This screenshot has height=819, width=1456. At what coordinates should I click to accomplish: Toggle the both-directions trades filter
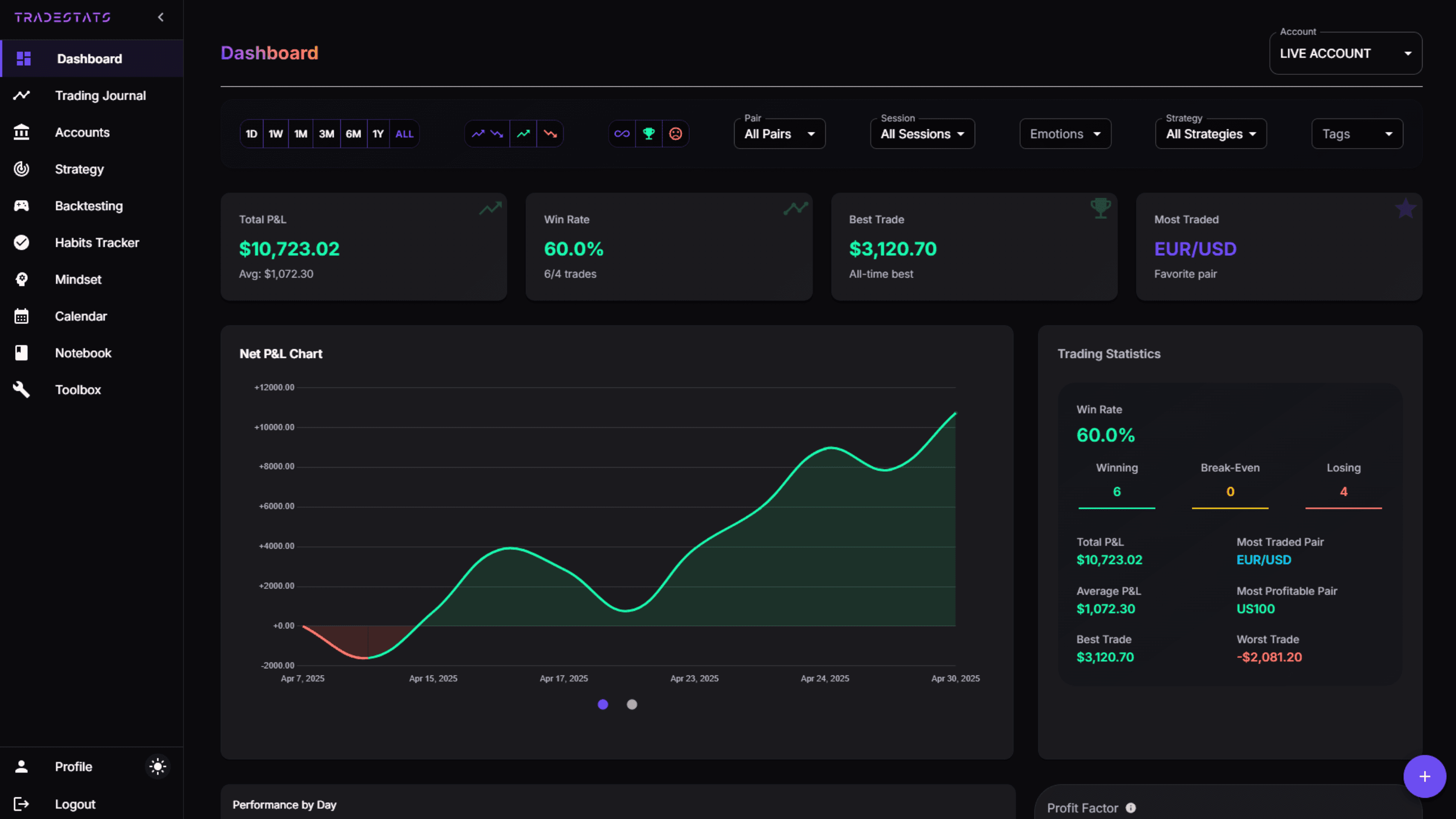487,134
